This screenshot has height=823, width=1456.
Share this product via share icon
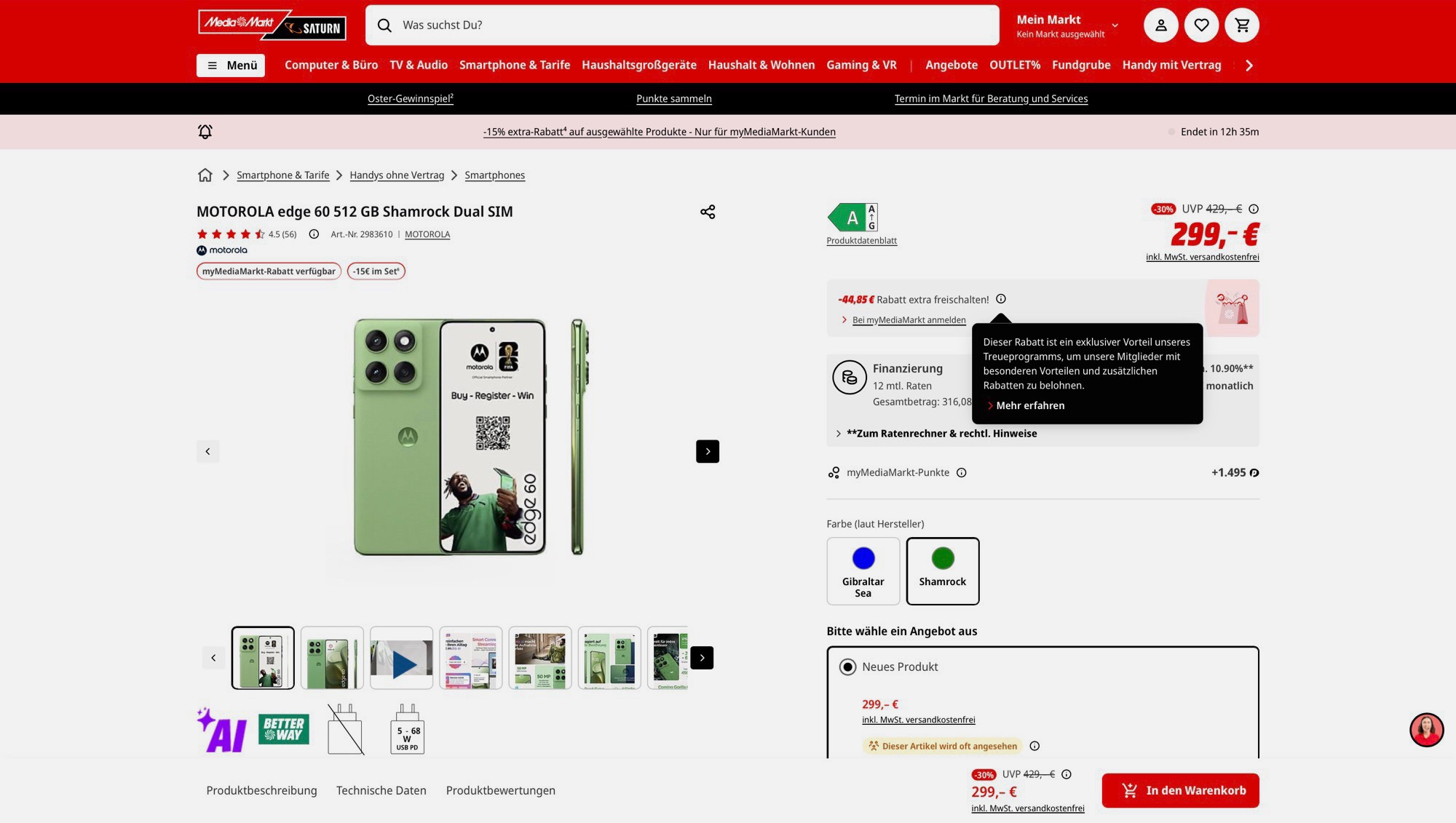(x=708, y=212)
